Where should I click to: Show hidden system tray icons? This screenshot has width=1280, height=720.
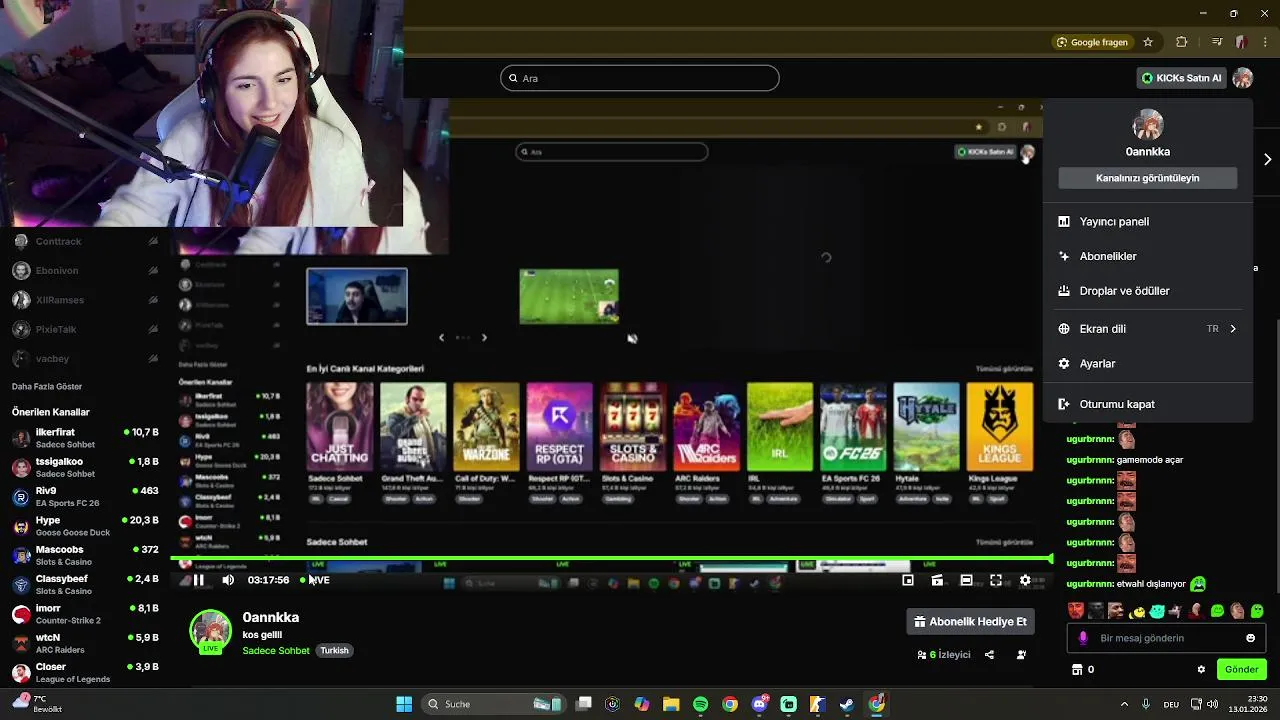1124,704
